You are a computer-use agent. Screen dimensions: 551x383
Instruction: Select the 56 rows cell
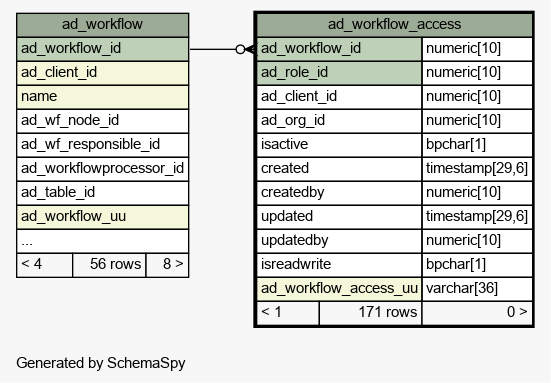(109, 265)
